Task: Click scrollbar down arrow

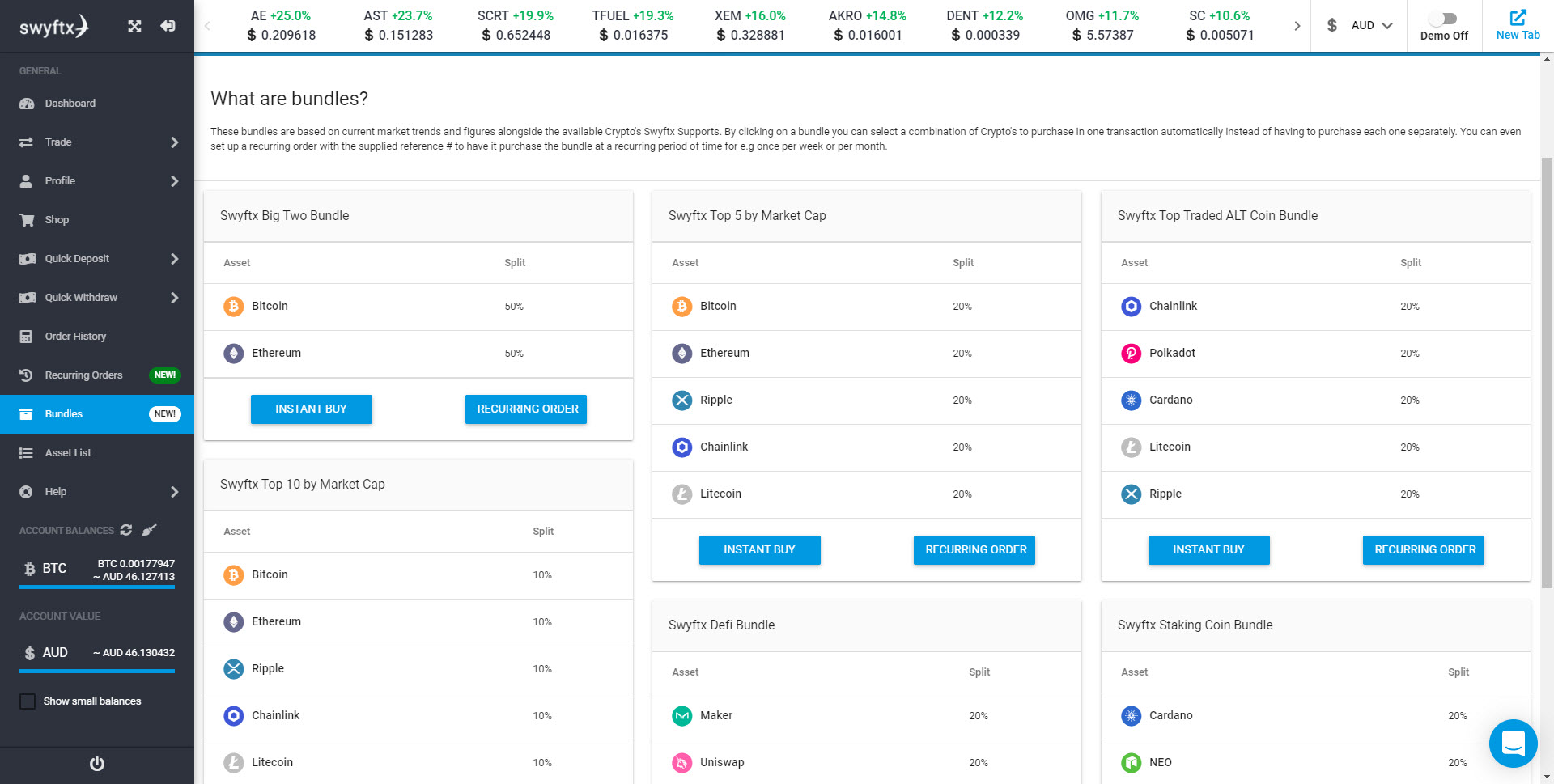Action: [1547, 778]
